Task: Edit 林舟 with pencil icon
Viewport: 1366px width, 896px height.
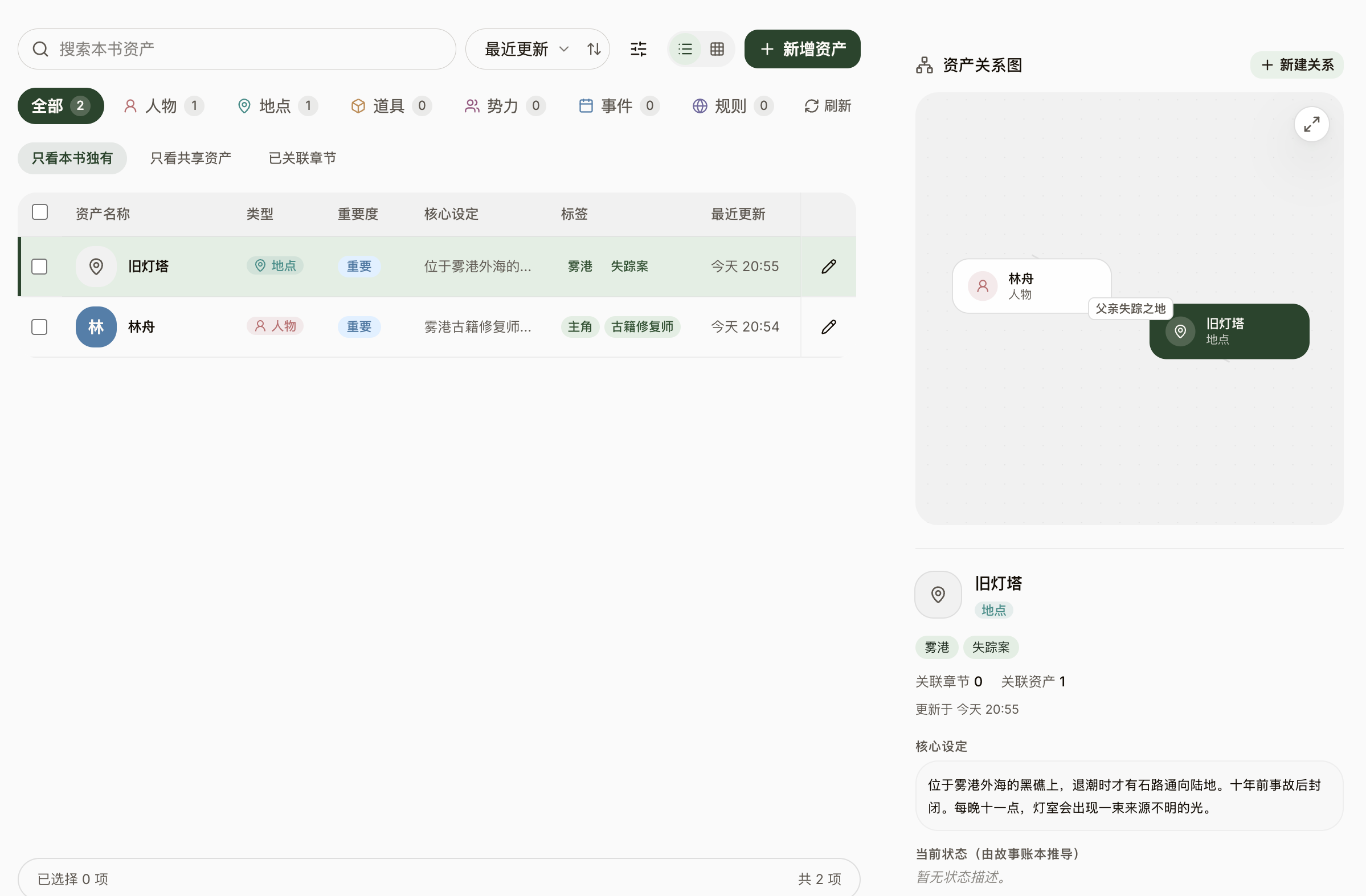Action: tap(828, 327)
